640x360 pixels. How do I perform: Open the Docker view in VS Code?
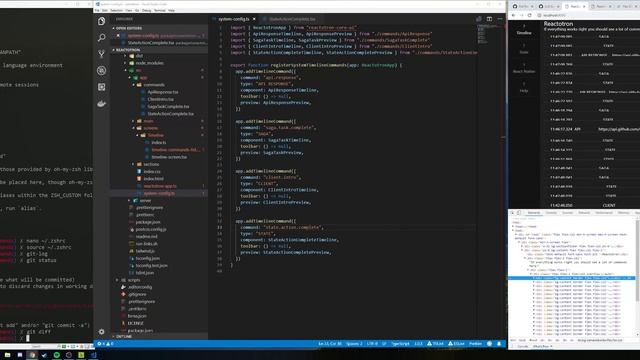(x=102, y=104)
